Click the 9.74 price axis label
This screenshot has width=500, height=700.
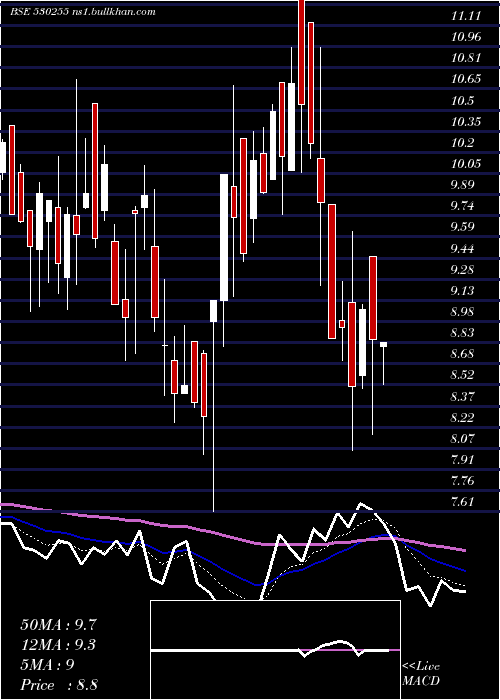pyautogui.click(x=462, y=206)
